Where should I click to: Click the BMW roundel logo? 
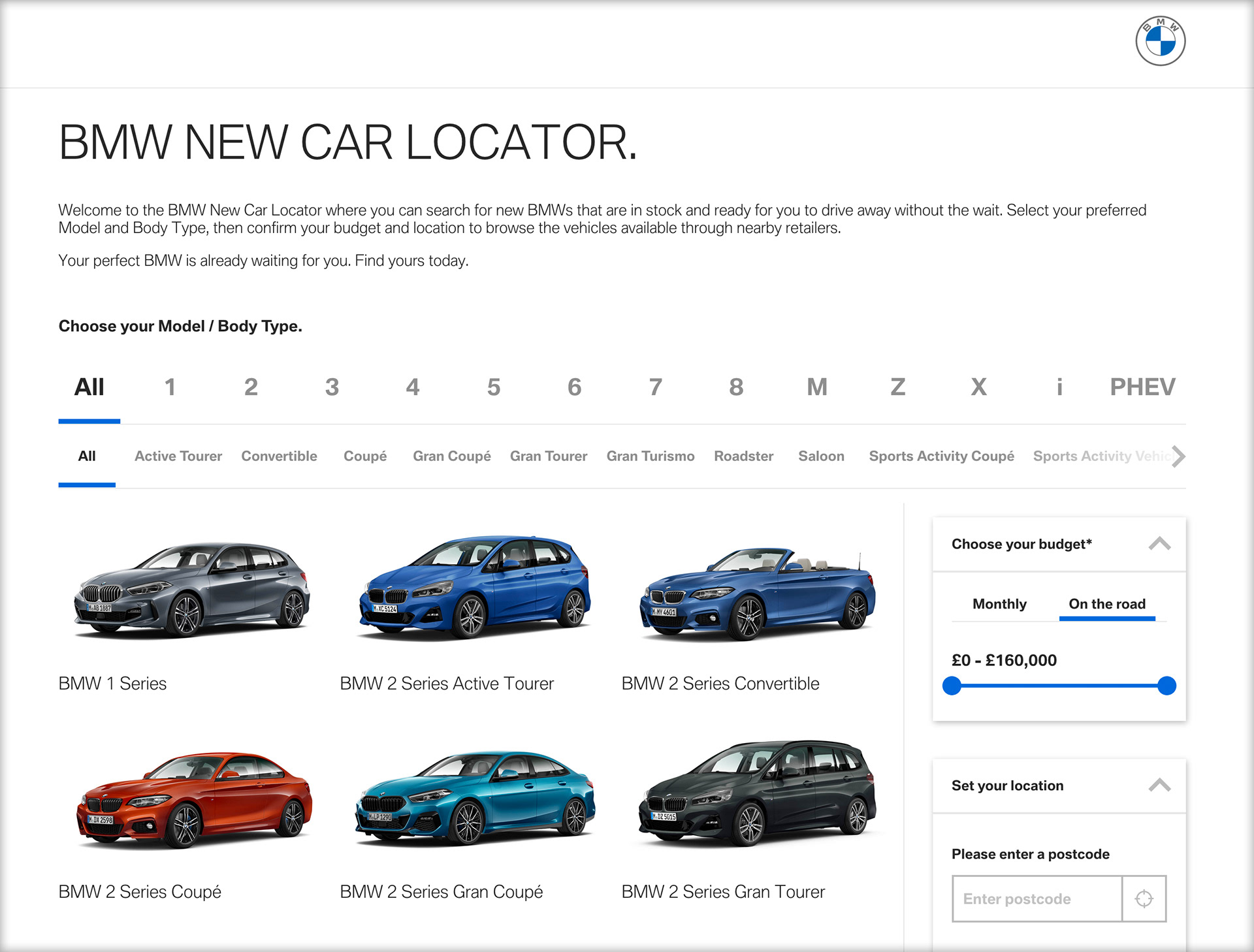click(x=1160, y=41)
